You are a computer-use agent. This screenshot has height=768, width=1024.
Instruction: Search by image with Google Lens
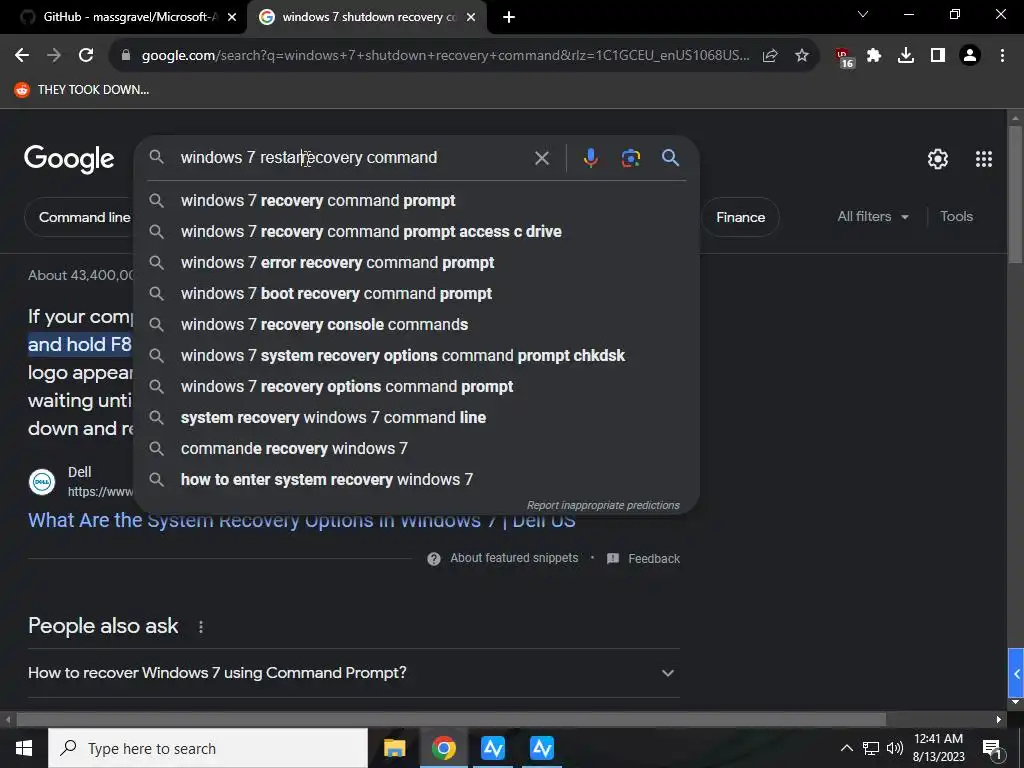click(631, 158)
